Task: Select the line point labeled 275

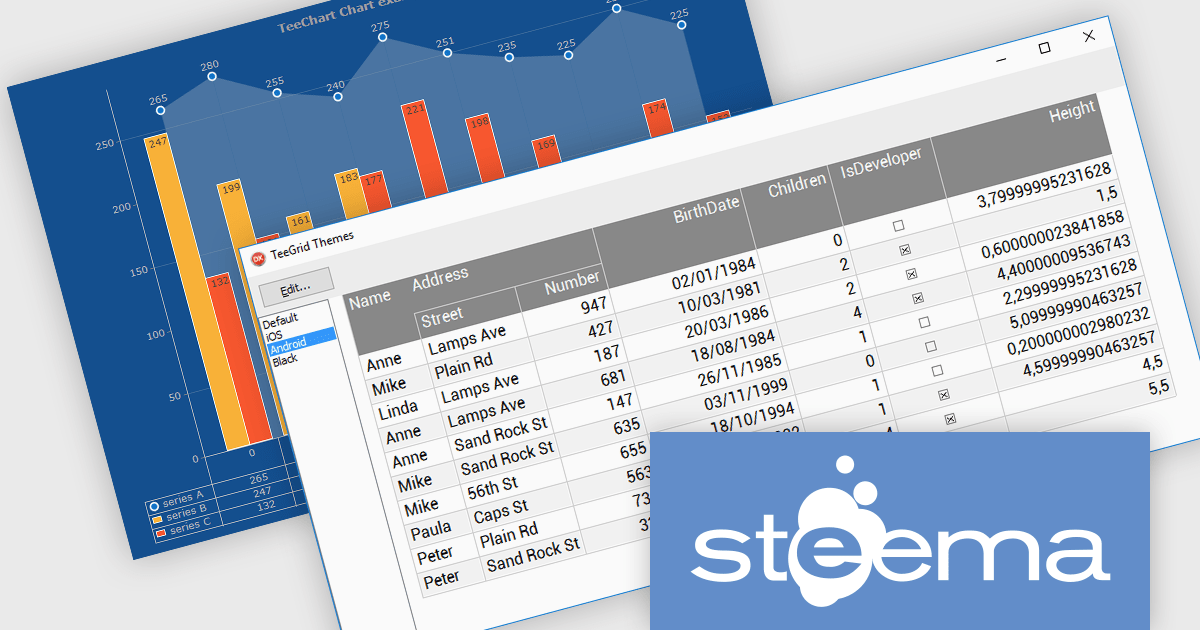Action: (383, 37)
